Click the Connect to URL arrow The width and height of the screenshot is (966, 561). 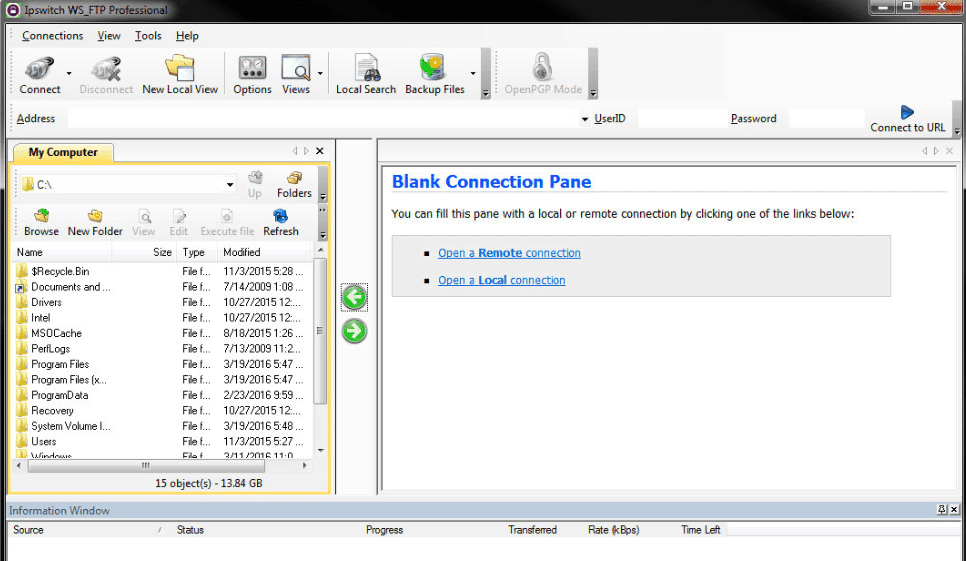point(907,112)
